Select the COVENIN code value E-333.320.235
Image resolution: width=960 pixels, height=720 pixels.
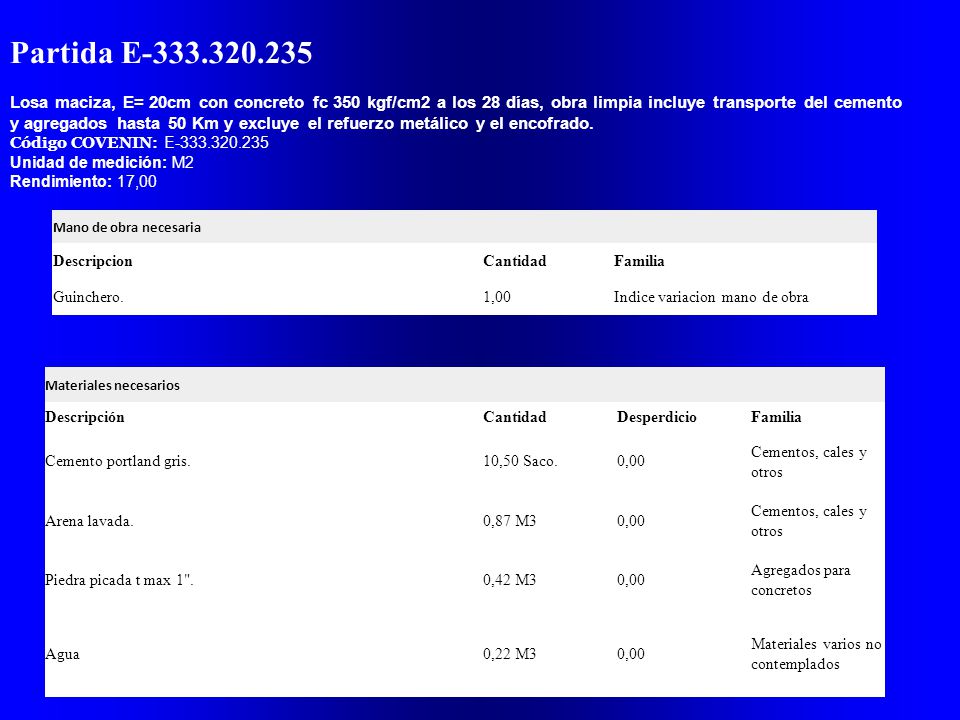pyautogui.click(x=216, y=143)
